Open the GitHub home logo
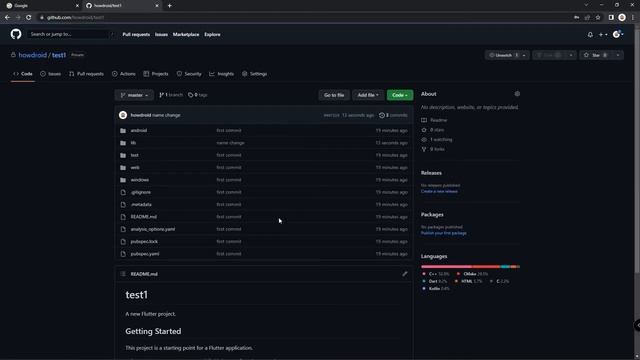 [16, 34]
